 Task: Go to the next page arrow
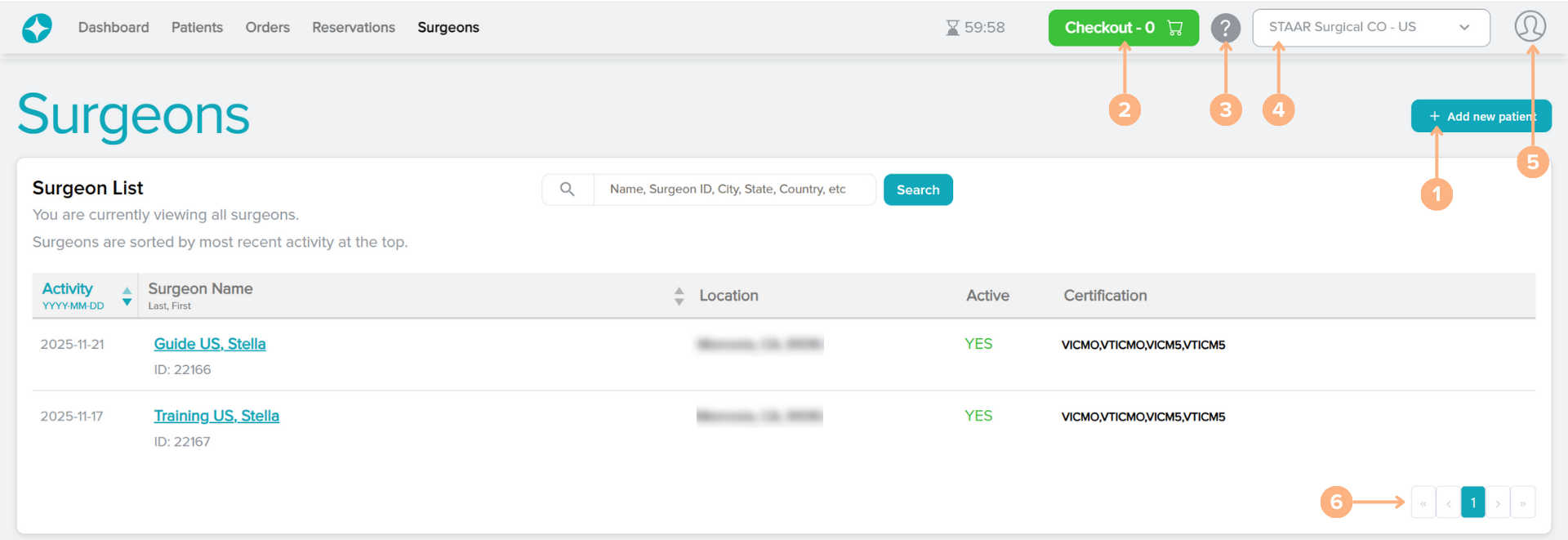1498,503
